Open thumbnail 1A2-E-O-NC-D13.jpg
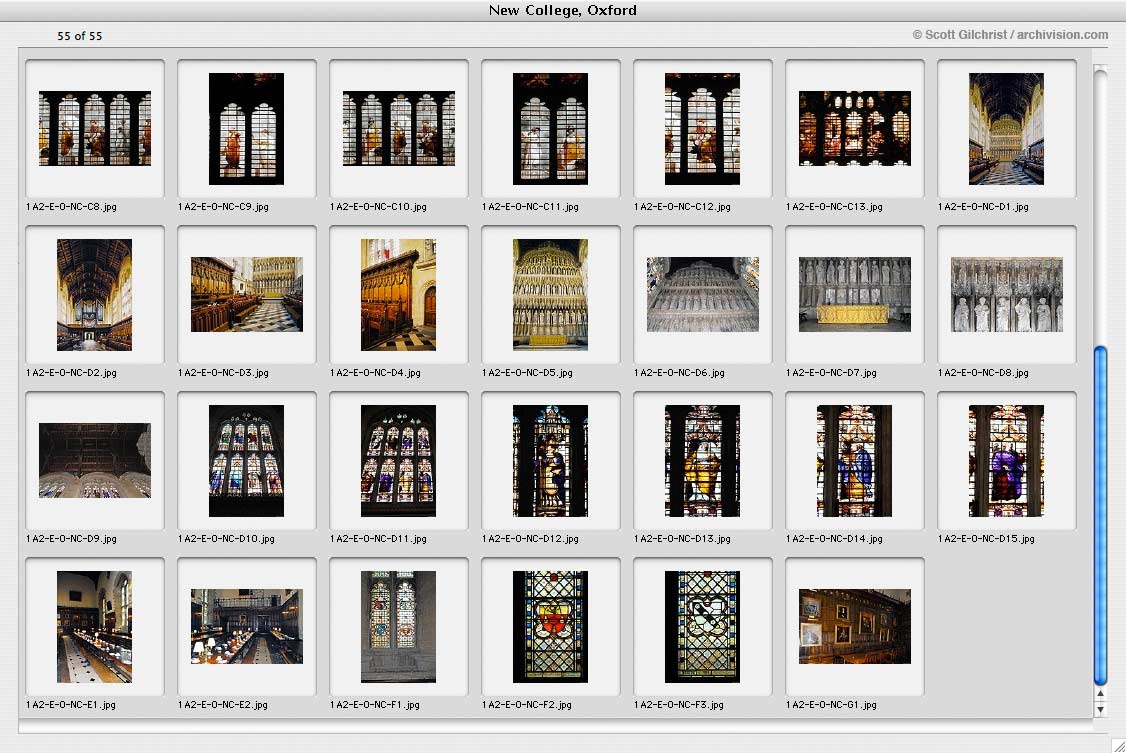This screenshot has height=753, width=1126. [x=702, y=461]
